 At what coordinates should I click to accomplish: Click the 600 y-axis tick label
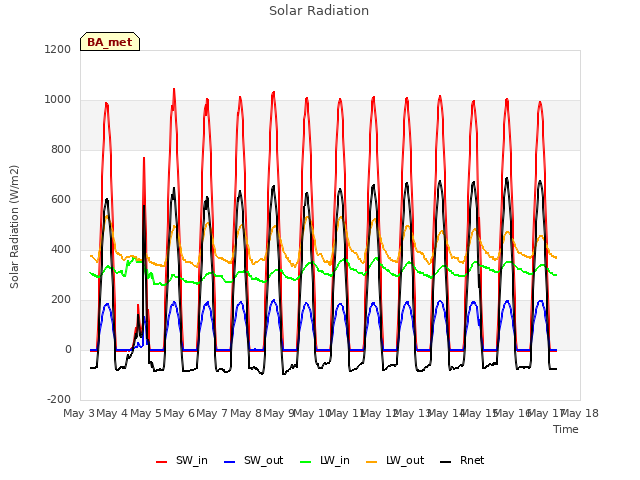pyautogui.click(x=61, y=200)
